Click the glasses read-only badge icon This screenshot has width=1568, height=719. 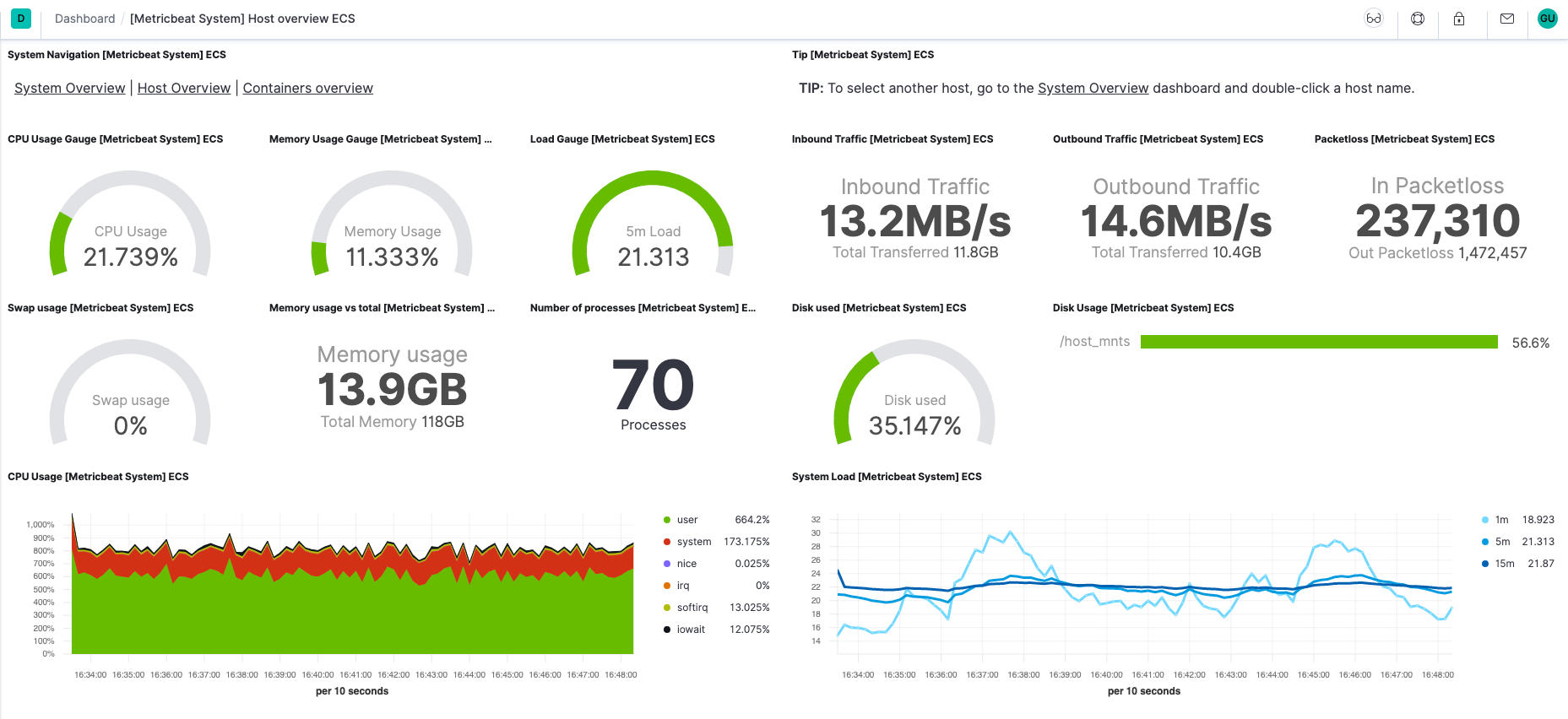tap(1374, 19)
